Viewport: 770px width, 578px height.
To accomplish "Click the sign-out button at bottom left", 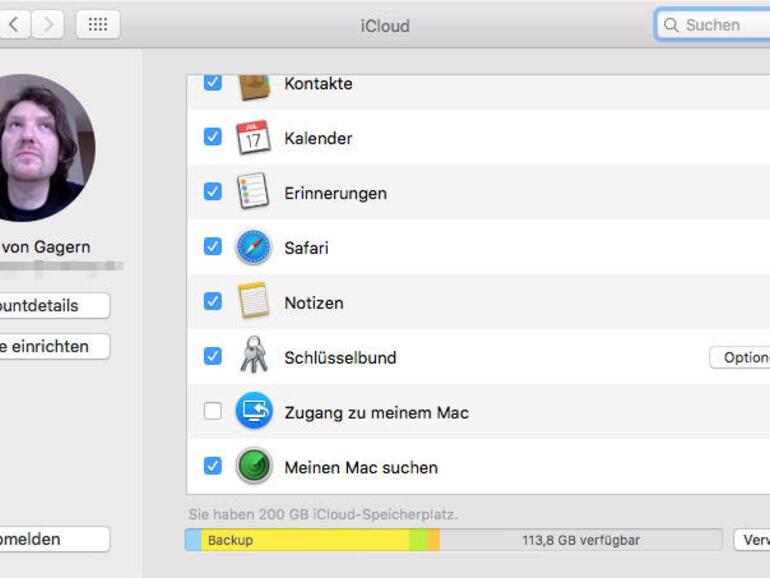I will 52,539.
